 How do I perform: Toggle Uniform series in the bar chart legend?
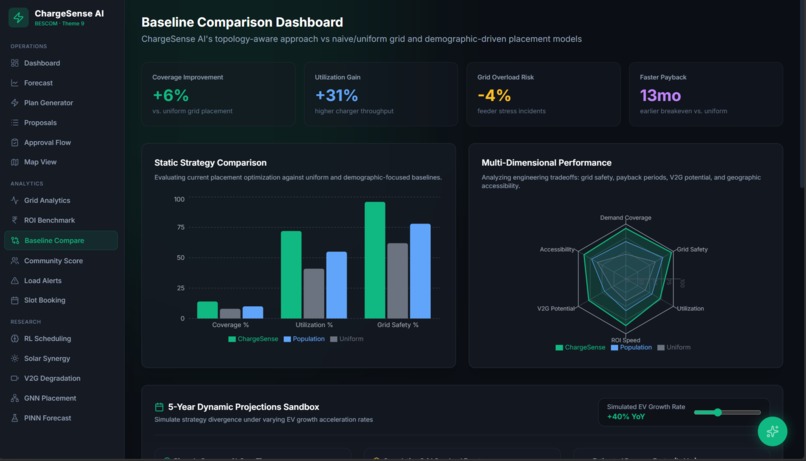(347, 339)
